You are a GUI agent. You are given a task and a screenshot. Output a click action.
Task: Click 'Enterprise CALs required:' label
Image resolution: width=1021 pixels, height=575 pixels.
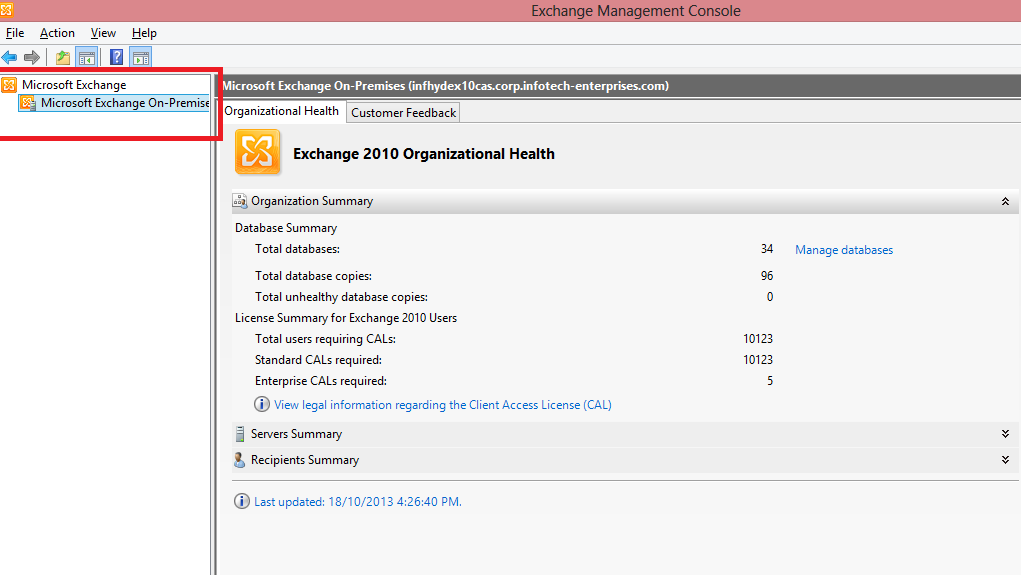(320, 381)
